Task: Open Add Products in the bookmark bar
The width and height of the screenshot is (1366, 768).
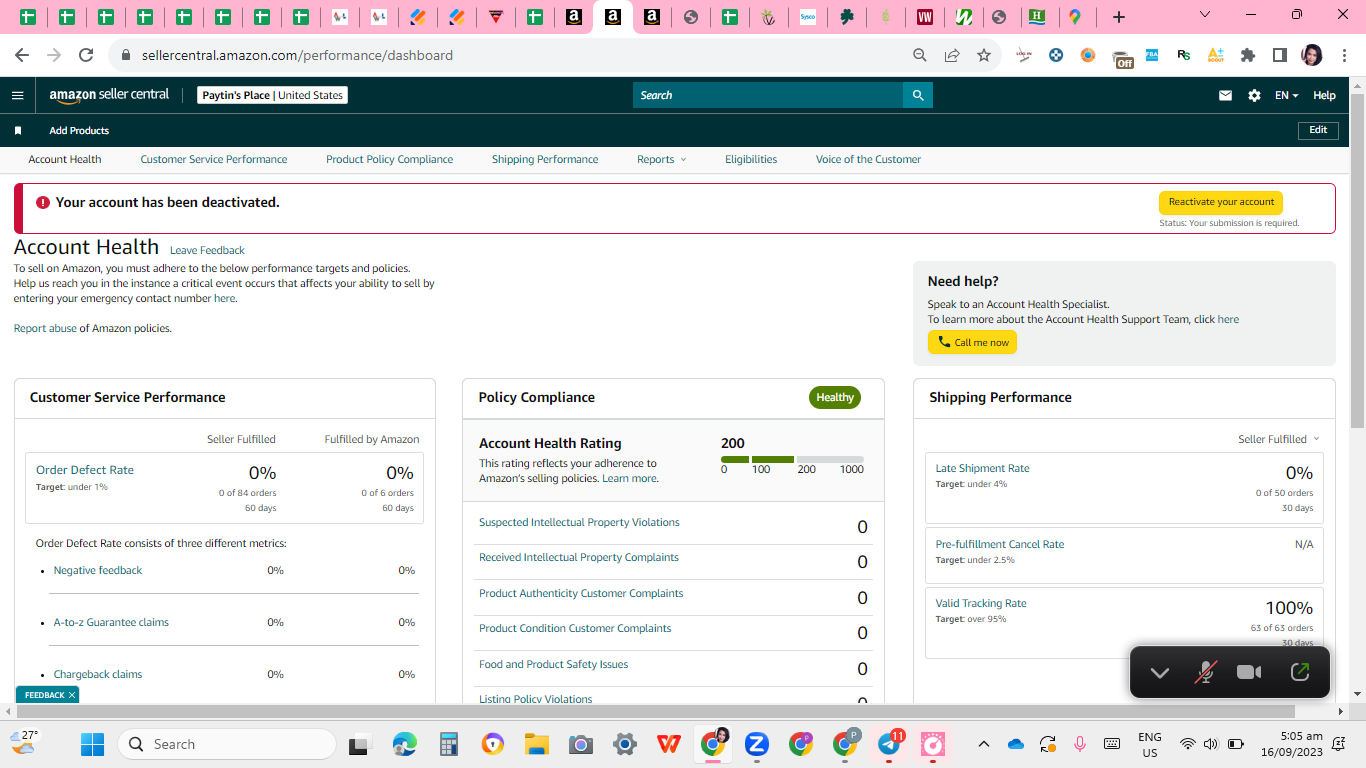Action: point(79,131)
